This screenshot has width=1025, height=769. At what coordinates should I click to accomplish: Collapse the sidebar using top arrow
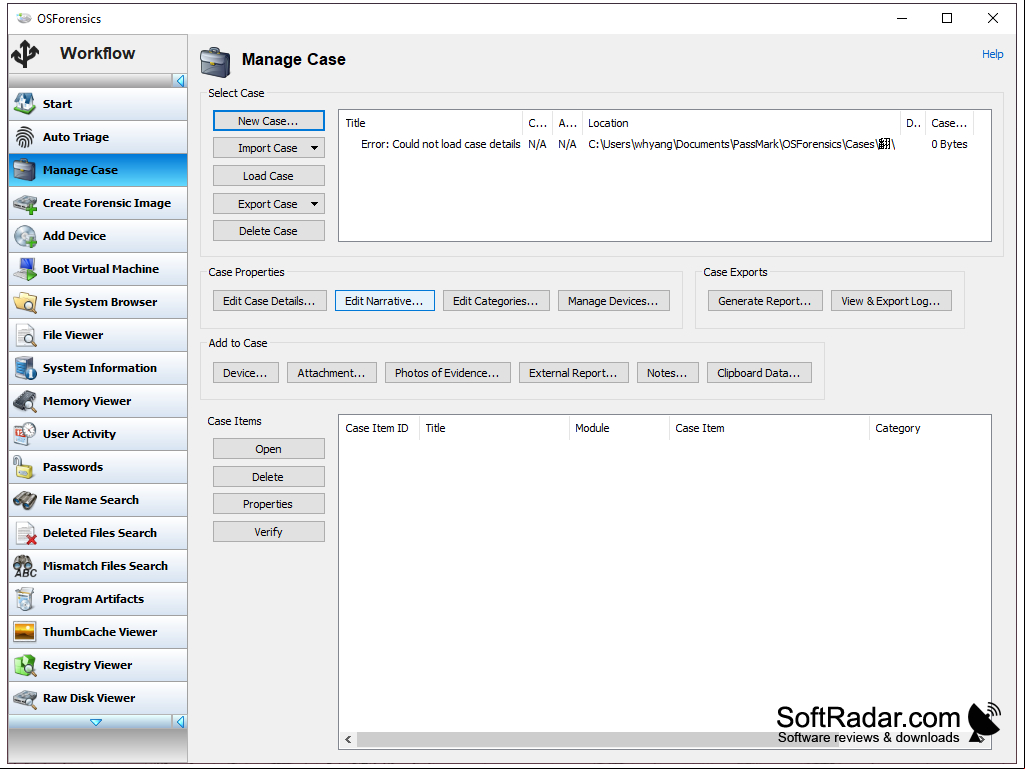[x=180, y=80]
